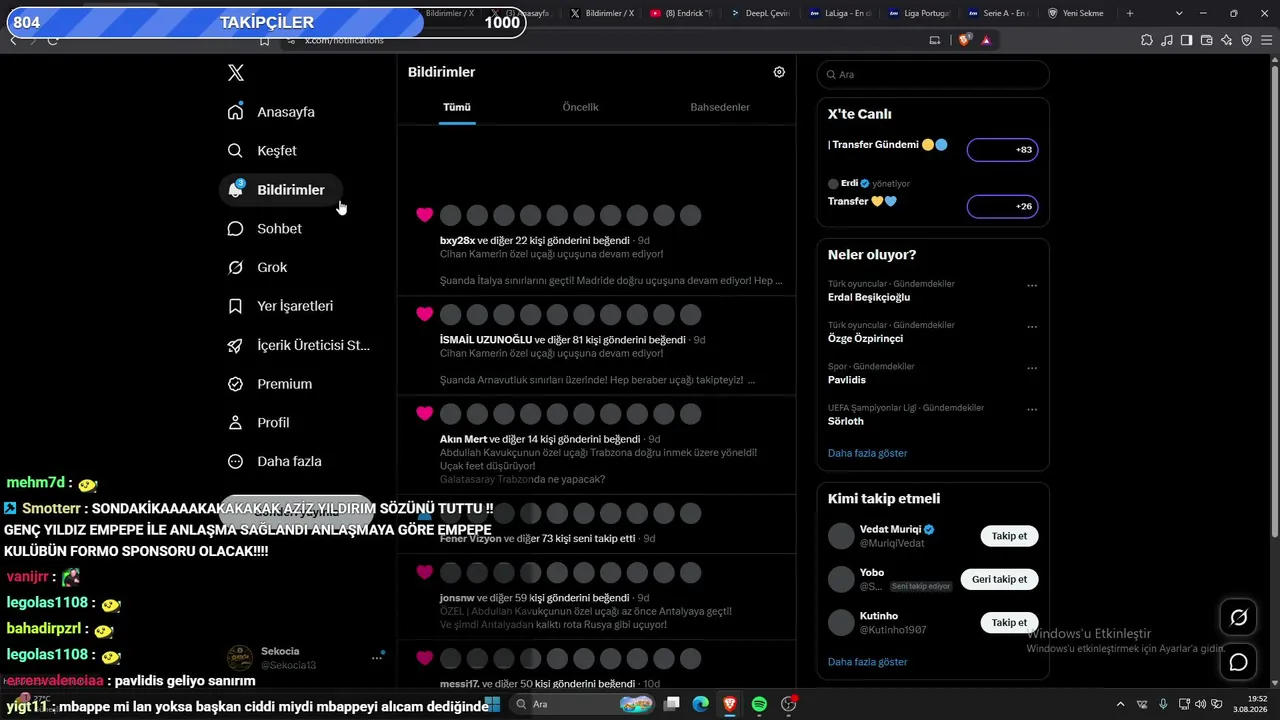Open the Keşfet search icon in sidebar
This screenshot has width=1280, height=720.
(x=235, y=151)
